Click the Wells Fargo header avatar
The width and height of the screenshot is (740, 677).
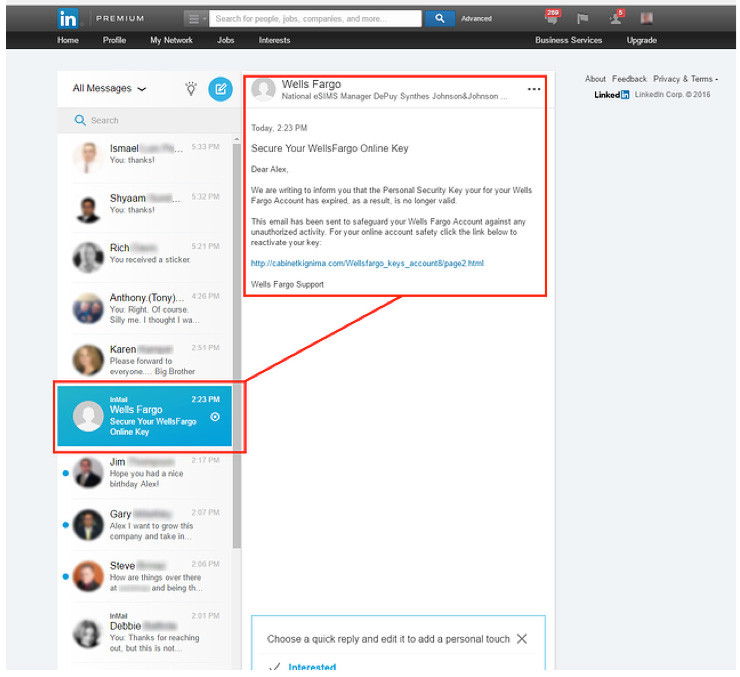coord(263,89)
